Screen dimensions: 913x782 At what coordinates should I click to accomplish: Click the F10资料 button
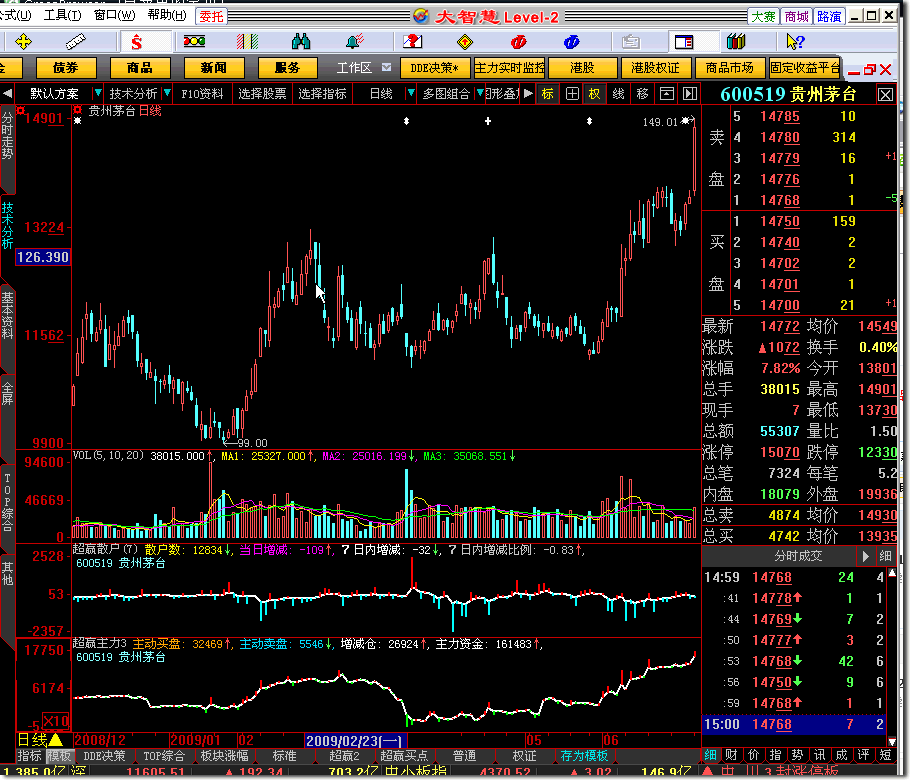pyautogui.click(x=202, y=94)
